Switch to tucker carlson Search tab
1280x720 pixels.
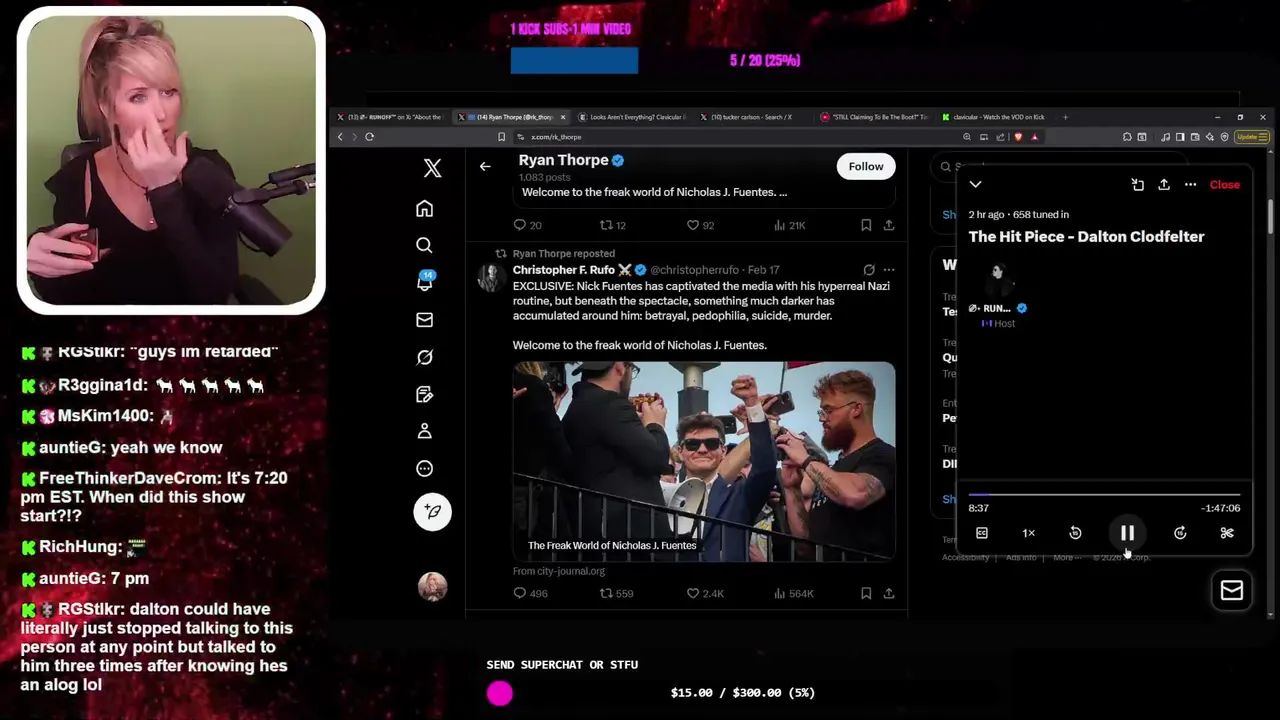pos(752,117)
